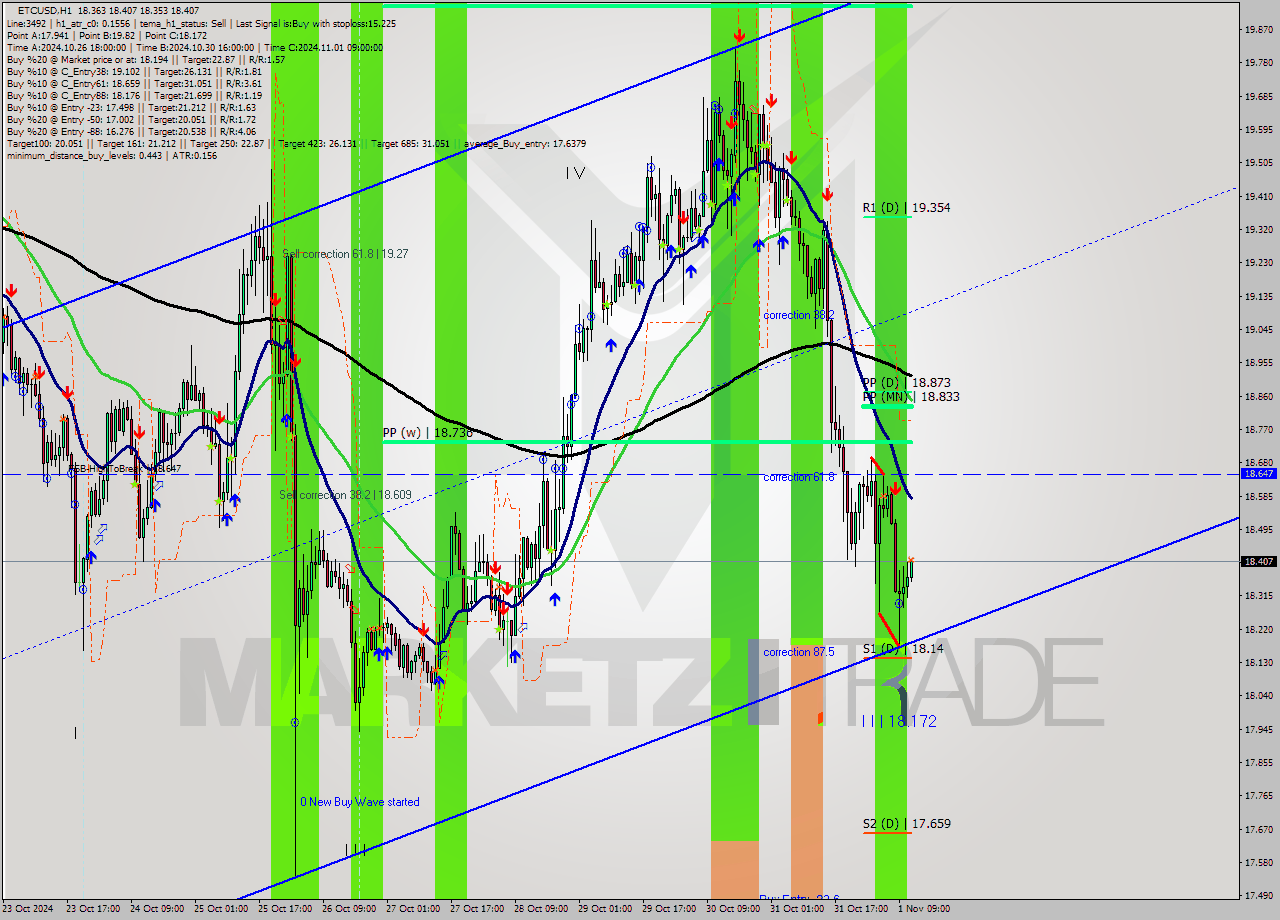Select the 'PP (D) | 18.873' pivot label
The width and height of the screenshot is (1280, 920).
(906, 382)
